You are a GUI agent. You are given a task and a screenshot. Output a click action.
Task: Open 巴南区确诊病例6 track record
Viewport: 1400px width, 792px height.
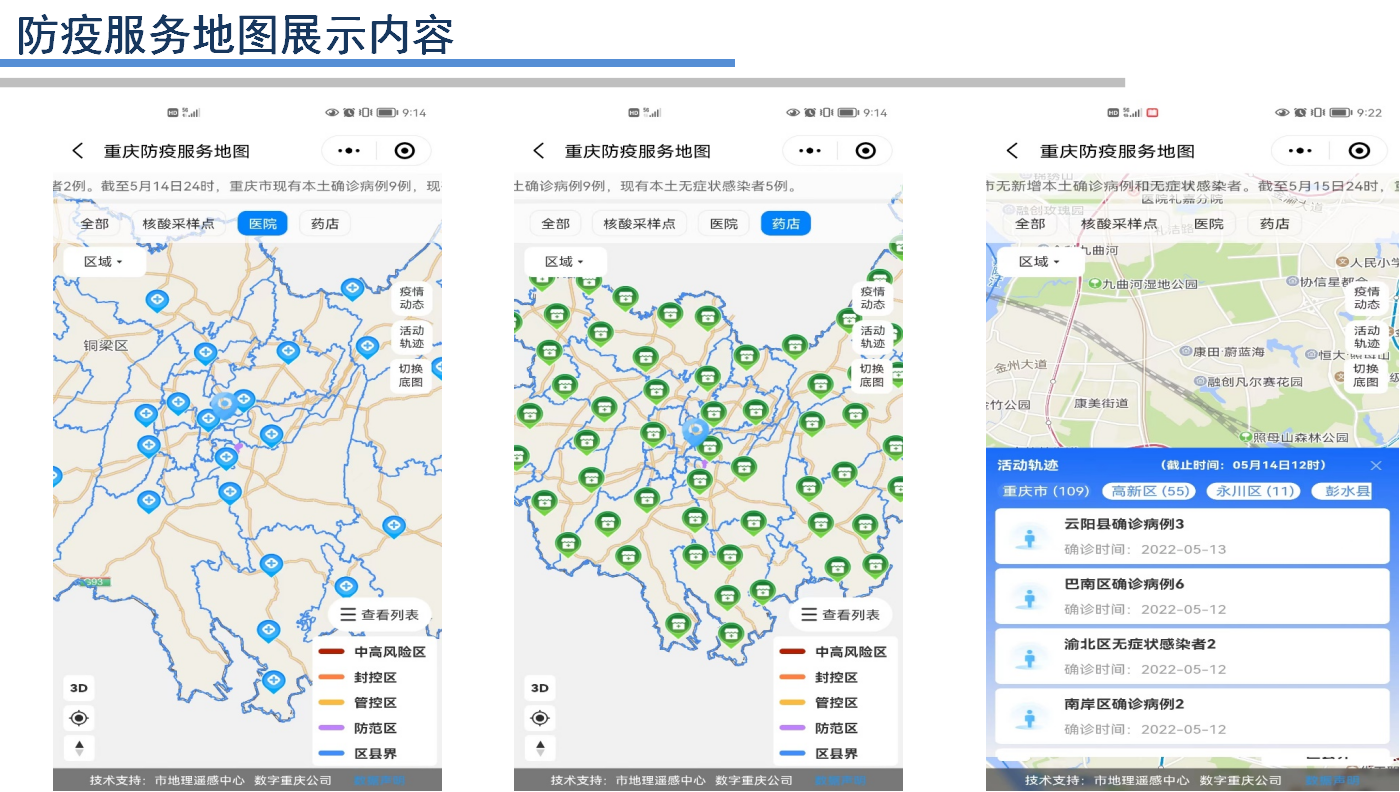coord(1192,597)
